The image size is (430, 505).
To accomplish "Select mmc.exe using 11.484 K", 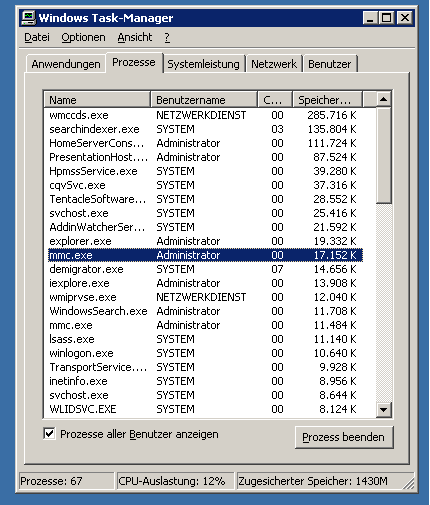I will point(205,325).
